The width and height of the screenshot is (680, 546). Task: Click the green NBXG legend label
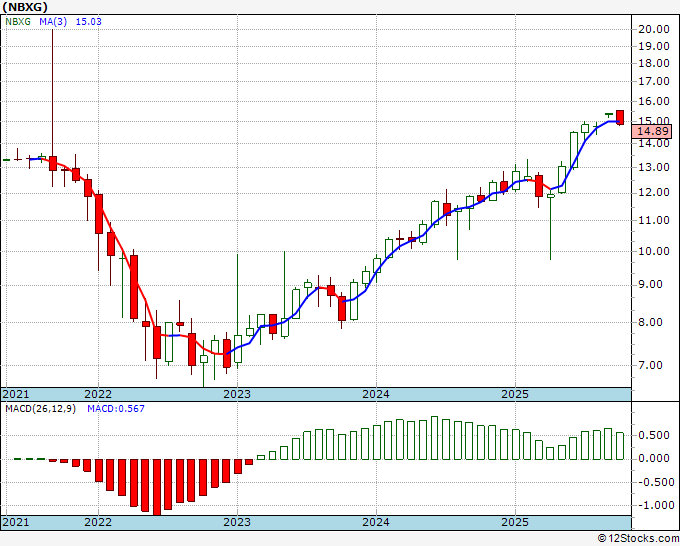coord(18,21)
